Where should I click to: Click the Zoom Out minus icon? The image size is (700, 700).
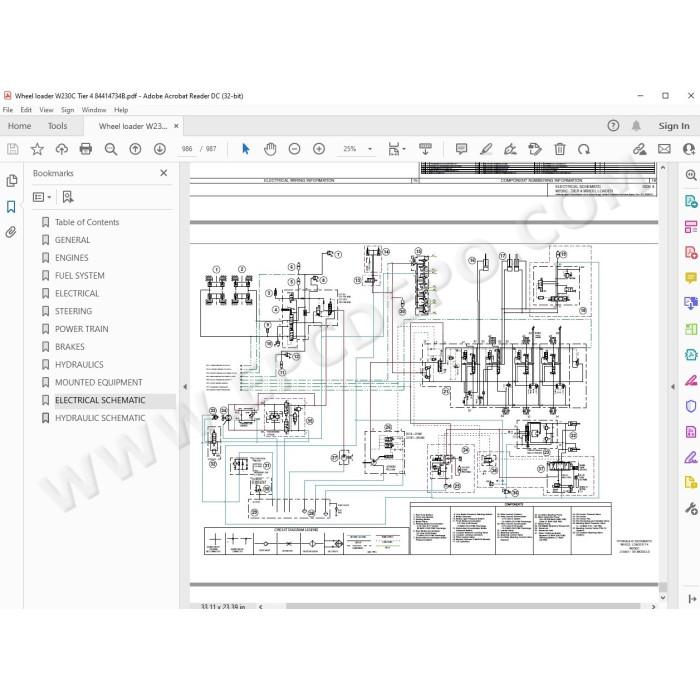(295, 149)
